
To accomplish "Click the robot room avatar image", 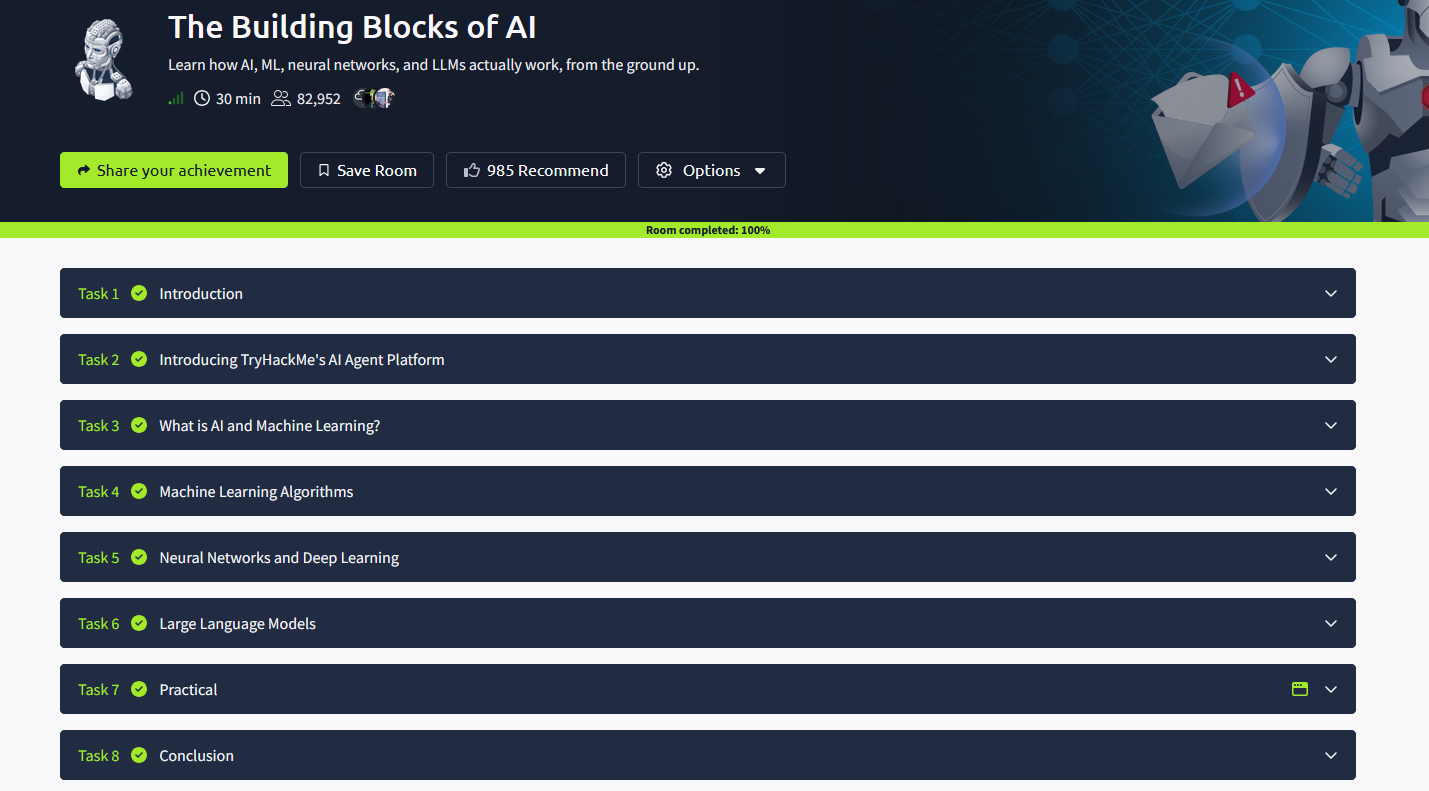I will pos(103,61).
